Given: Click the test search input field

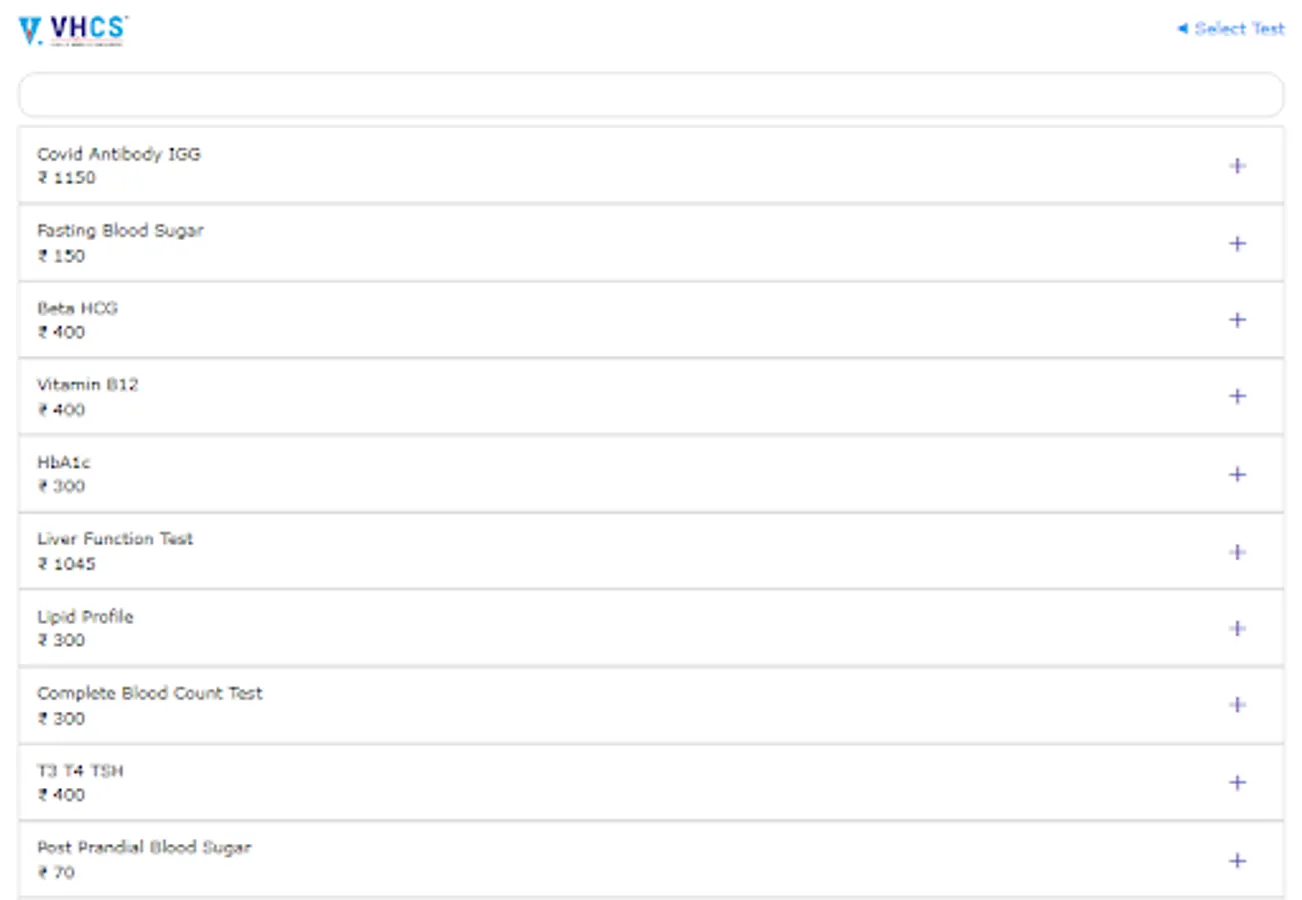Looking at the screenshot, I should [650, 96].
